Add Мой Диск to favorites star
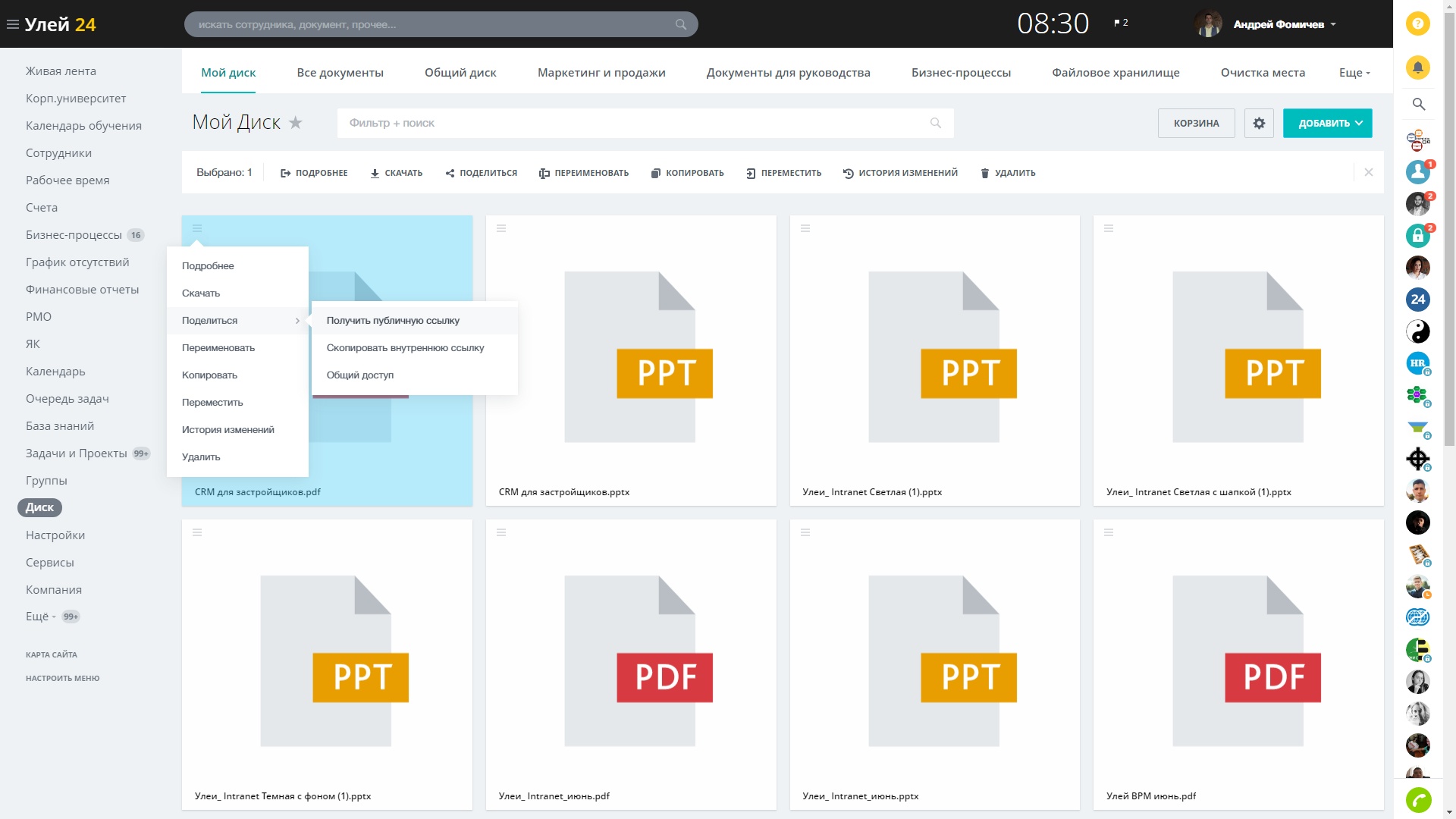Image resolution: width=1456 pixels, height=819 pixels. coord(296,122)
